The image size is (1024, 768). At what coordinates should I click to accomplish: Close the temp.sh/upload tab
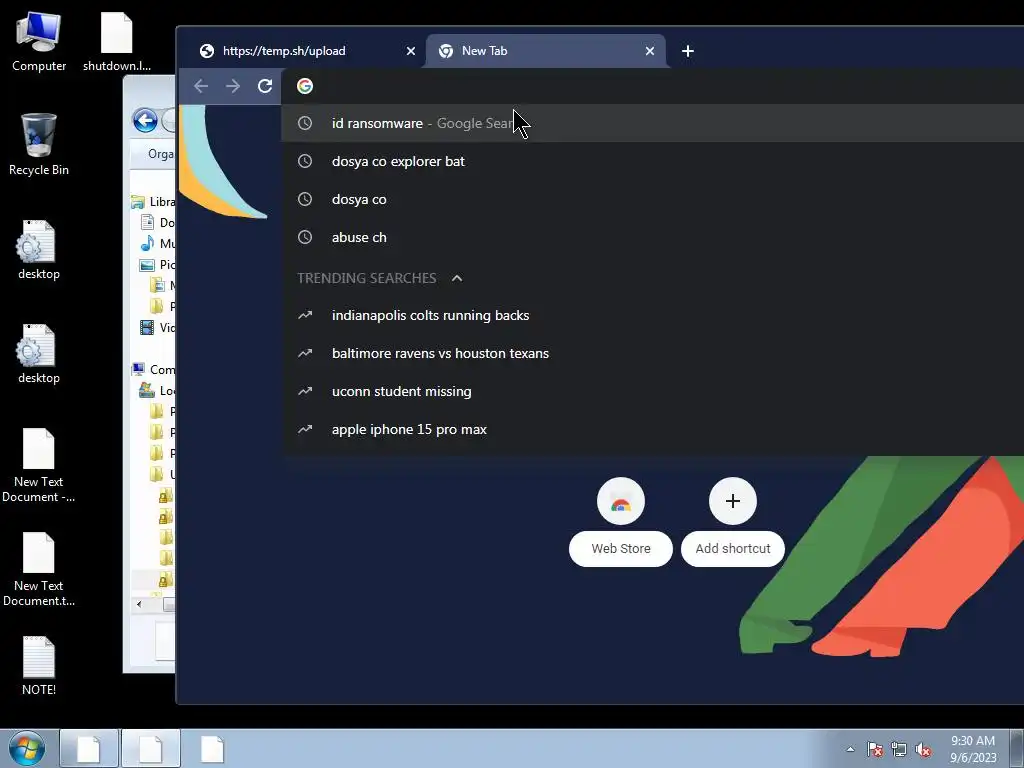411,51
